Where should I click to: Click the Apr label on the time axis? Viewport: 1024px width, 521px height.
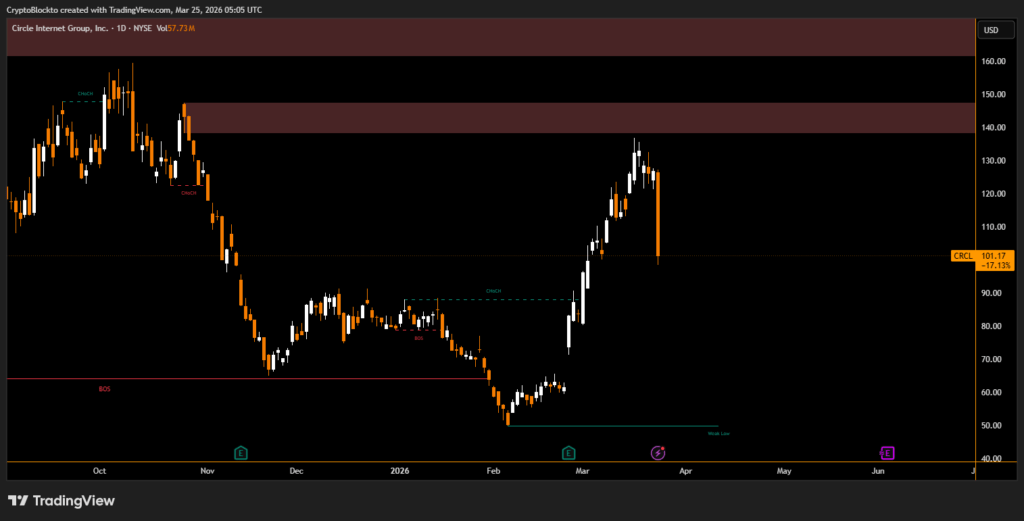pos(685,470)
